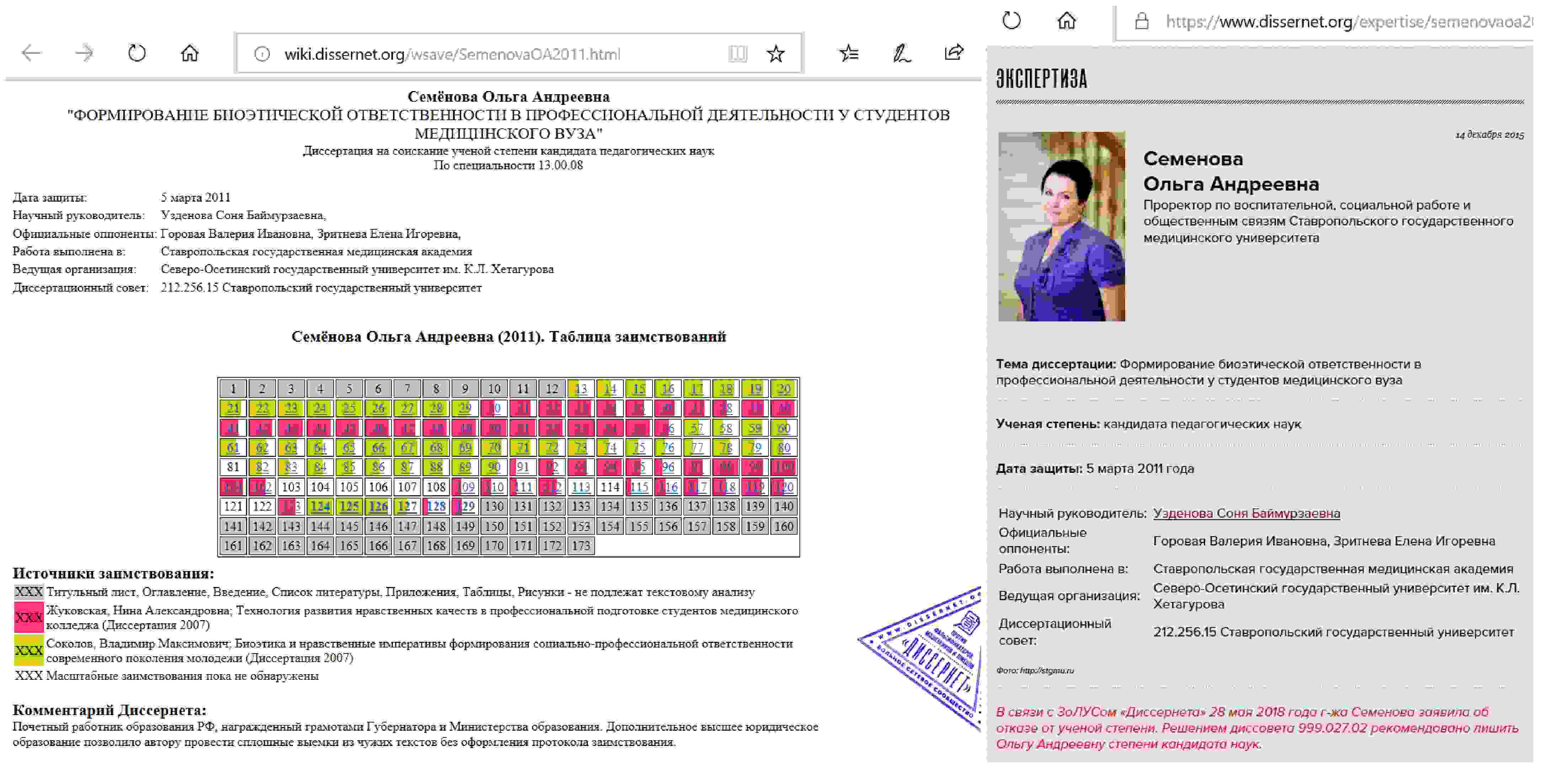Open site info icon in address bar
Screen dimensions: 1554x784
262,54
